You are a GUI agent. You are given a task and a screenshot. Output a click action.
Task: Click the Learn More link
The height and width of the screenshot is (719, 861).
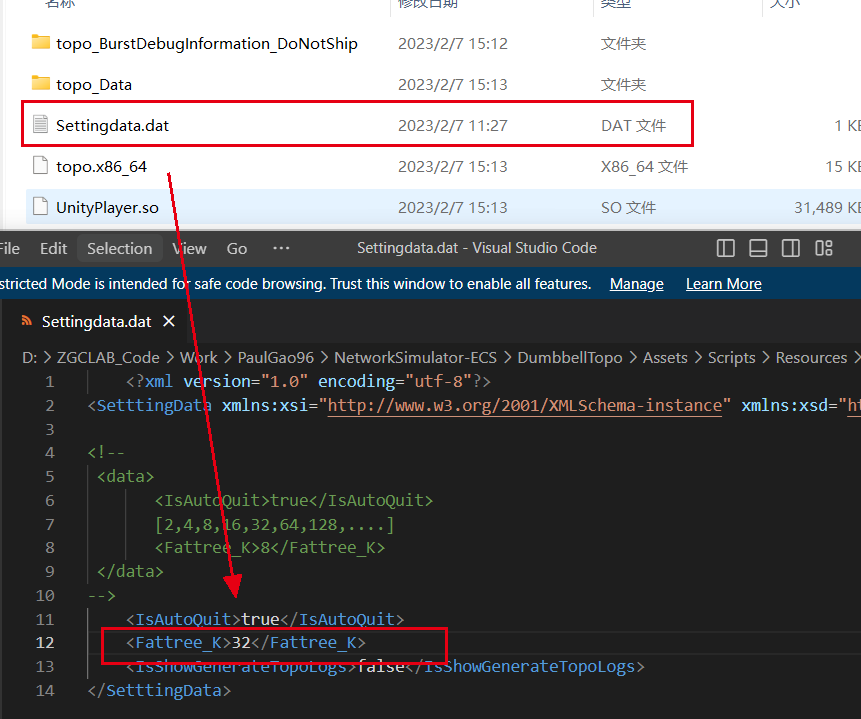[723, 284]
